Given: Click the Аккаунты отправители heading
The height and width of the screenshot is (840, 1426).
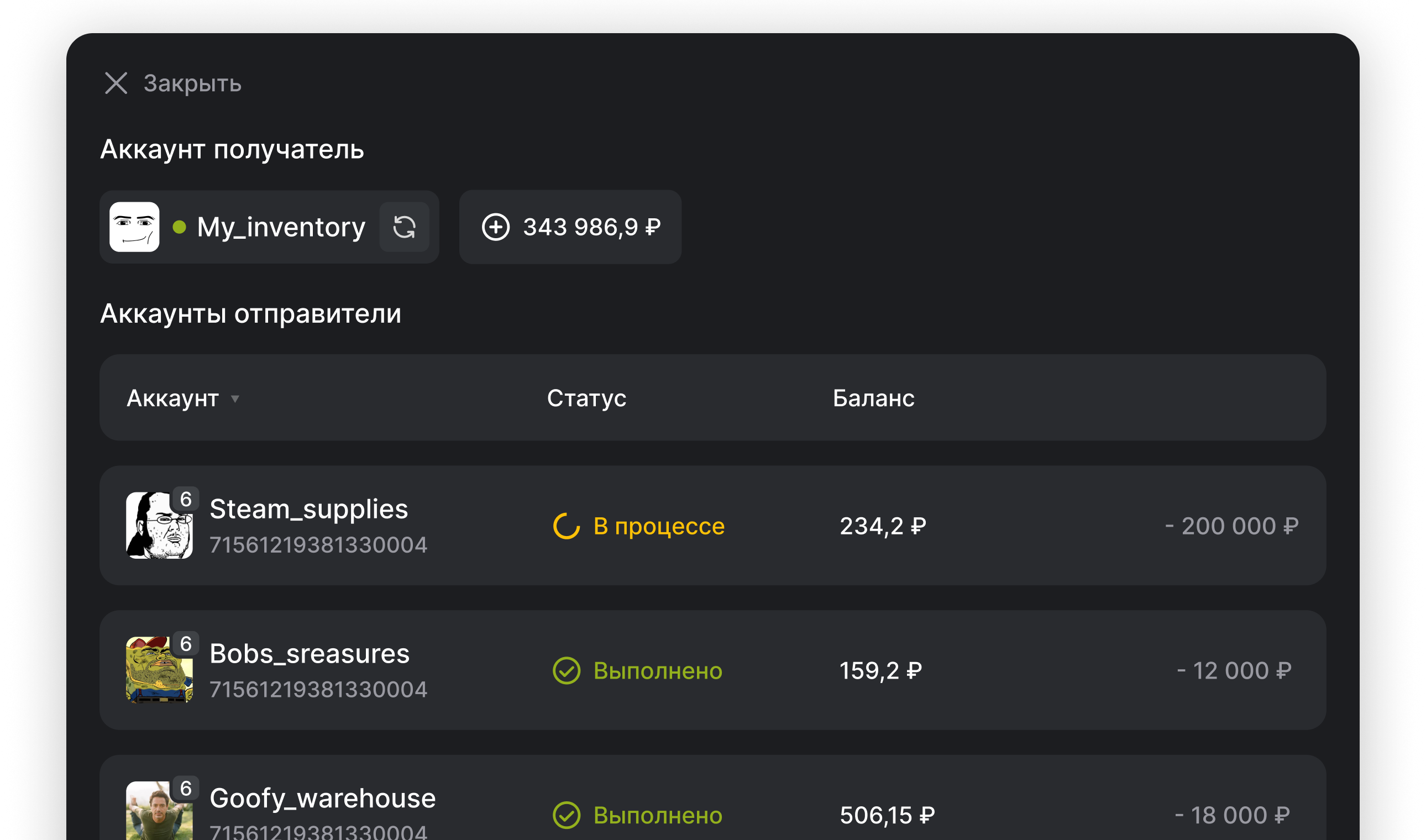Looking at the screenshot, I should (251, 313).
